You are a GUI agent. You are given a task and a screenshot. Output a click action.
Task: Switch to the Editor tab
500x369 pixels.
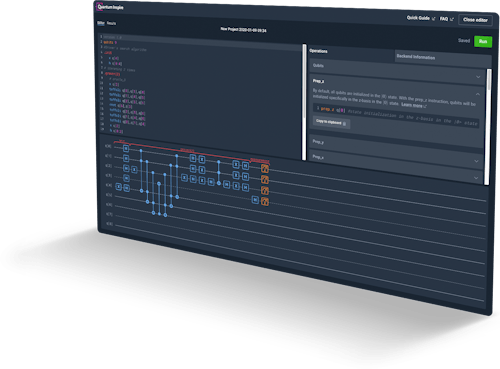pyautogui.click(x=101, y=23)
